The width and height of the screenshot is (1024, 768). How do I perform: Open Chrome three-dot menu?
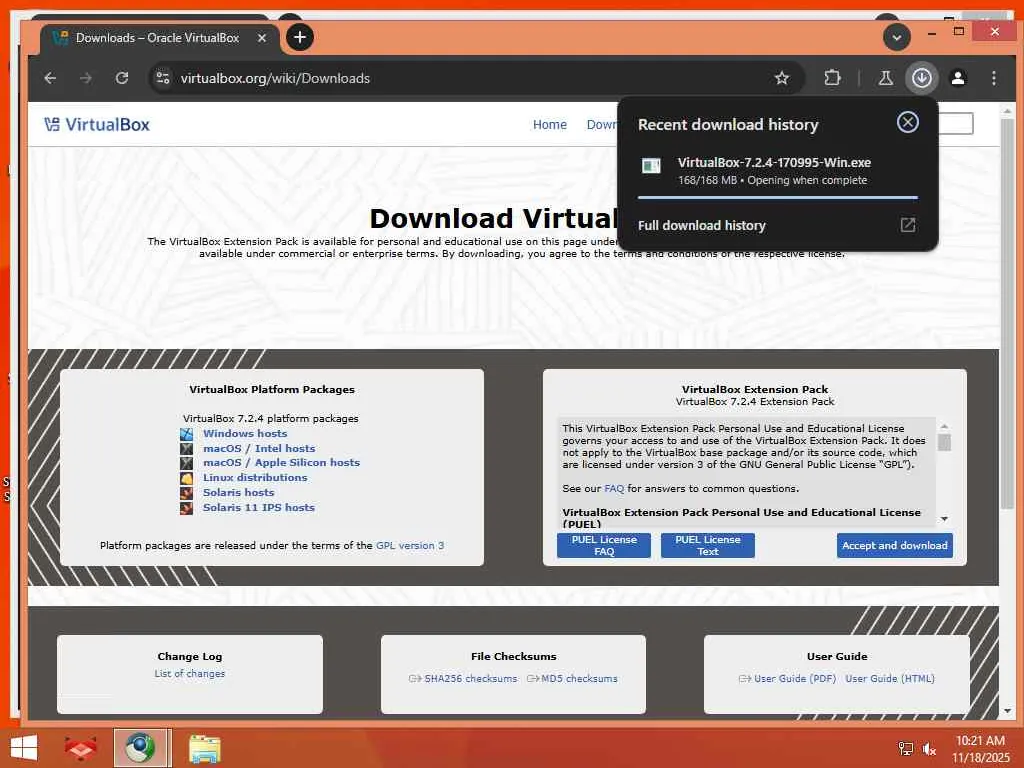pyautogui.click(x=993, y=78)
